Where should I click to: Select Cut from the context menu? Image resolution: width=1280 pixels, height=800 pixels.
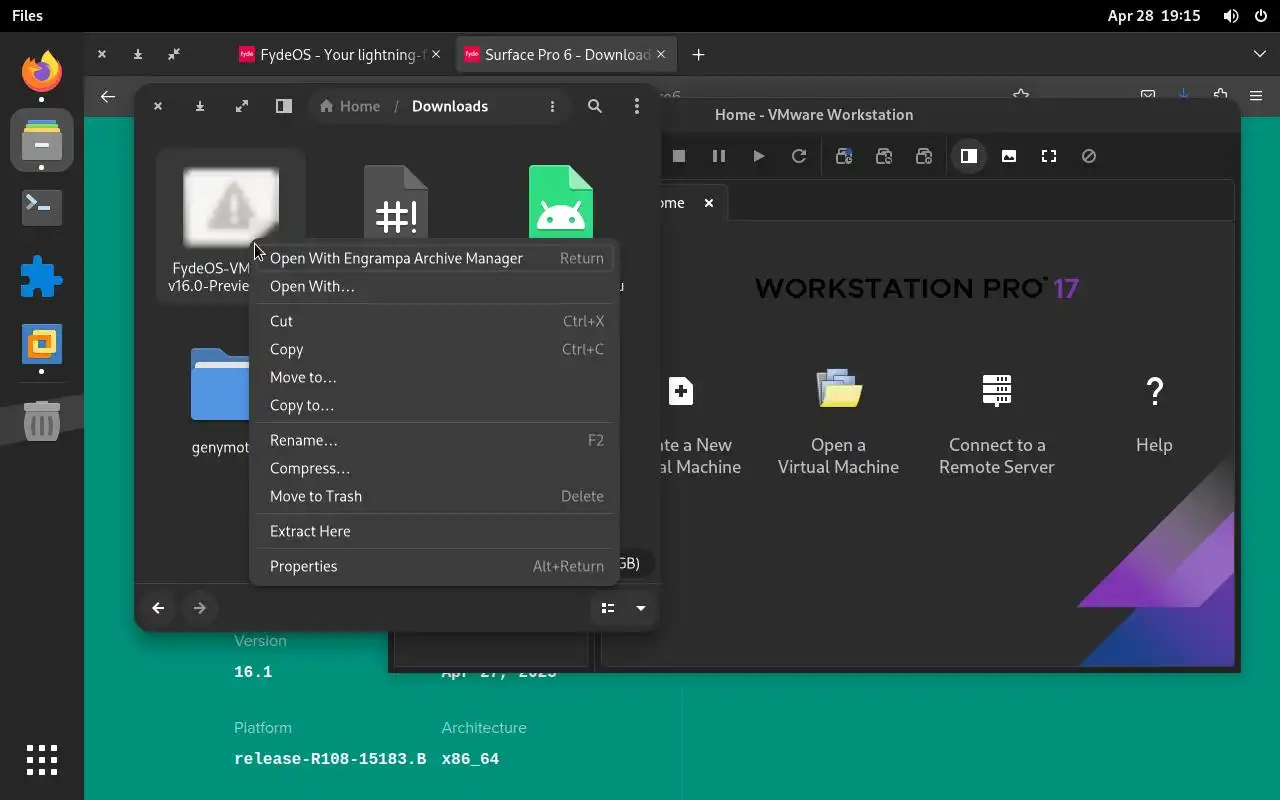click(x=435, y=321)
